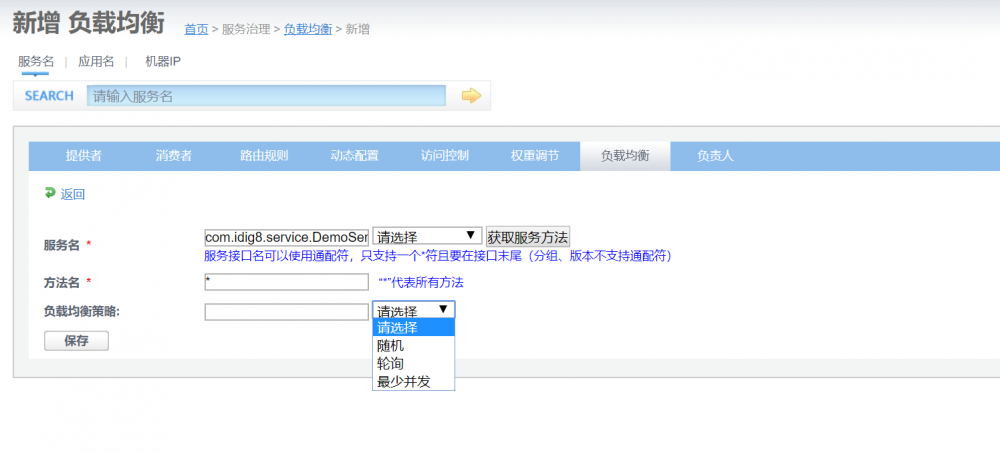Image resolution: width=1000 pixels, height=453 pixels.
Task: Open the 访问控制 tab
Action: coord(445,156)
